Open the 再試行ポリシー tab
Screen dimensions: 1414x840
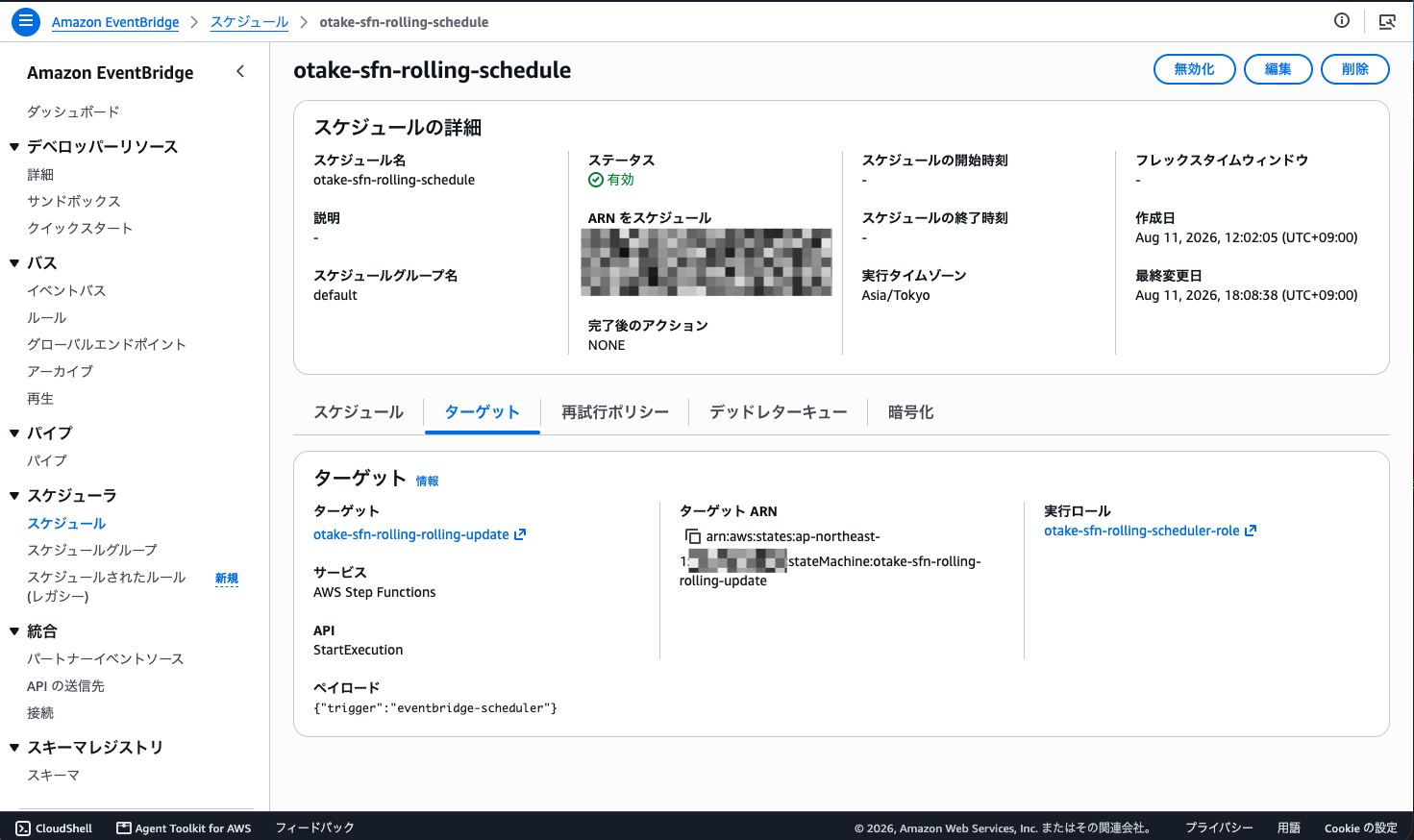pyautogui.click(x=615, y=412)
